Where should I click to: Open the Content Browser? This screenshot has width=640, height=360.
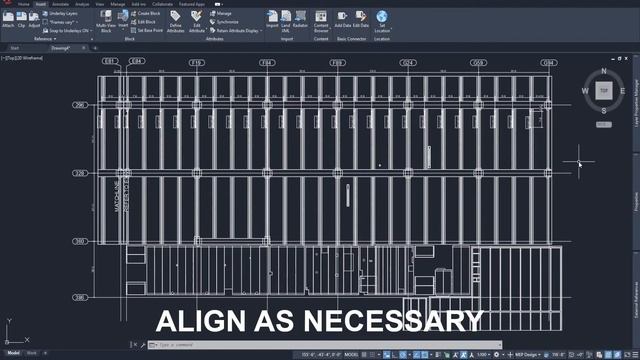(x=321, y=21)
